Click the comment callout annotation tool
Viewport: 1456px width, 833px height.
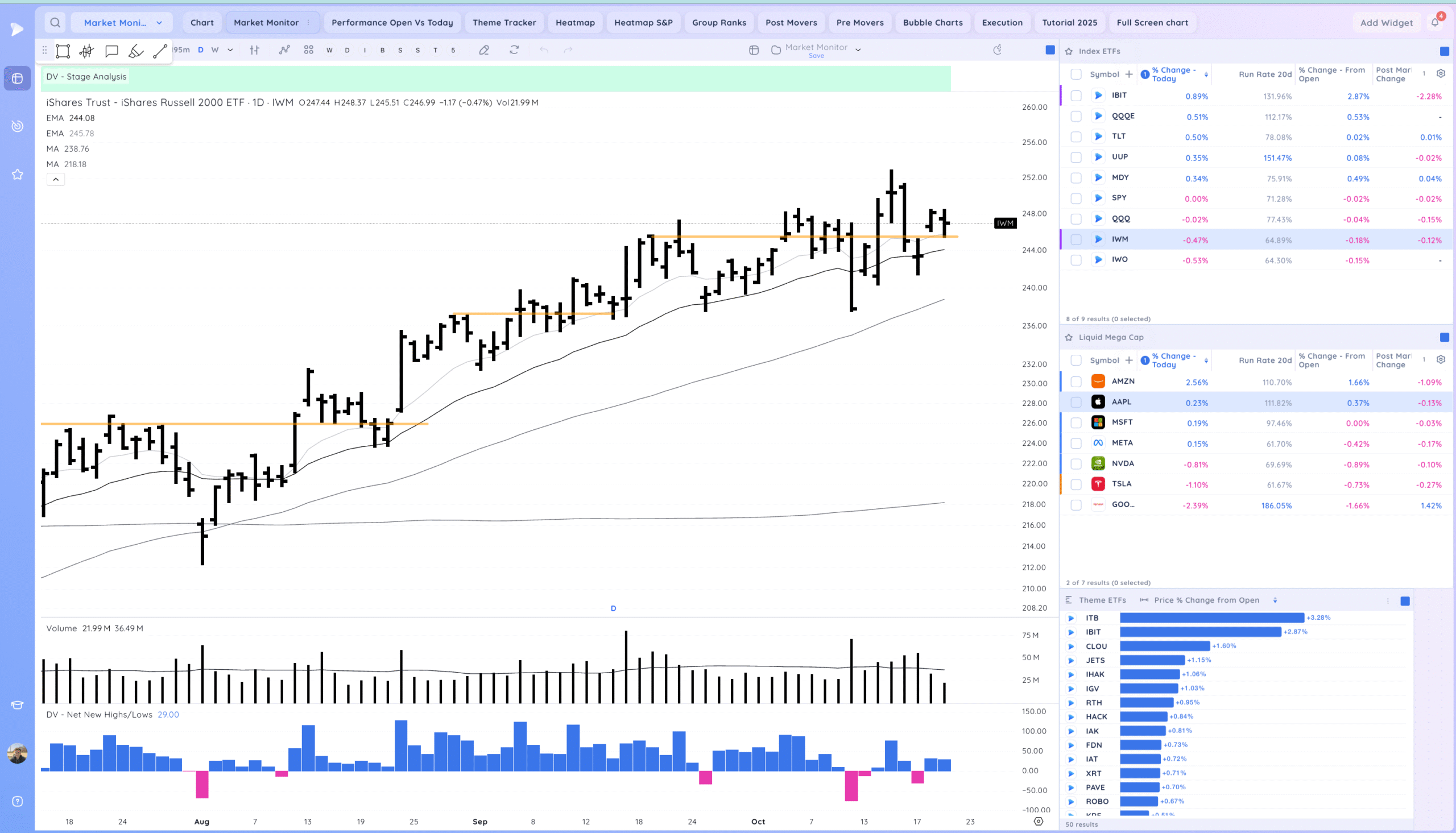pyautogui.click(x=111, y=52)
